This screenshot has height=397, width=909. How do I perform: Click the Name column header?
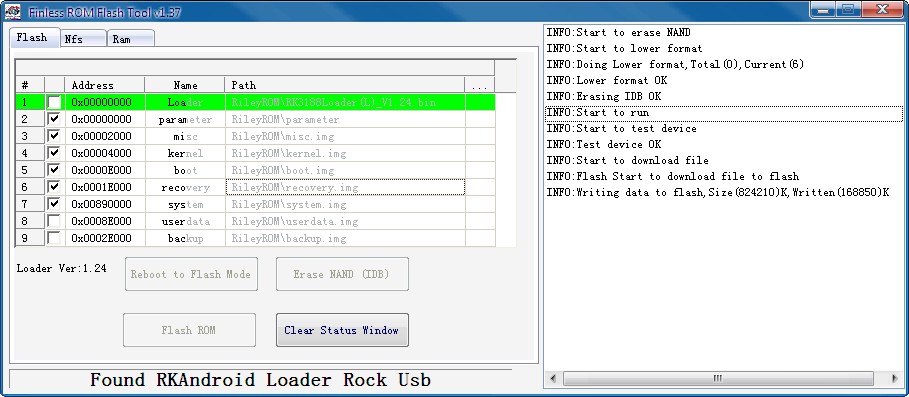(185, 85)
